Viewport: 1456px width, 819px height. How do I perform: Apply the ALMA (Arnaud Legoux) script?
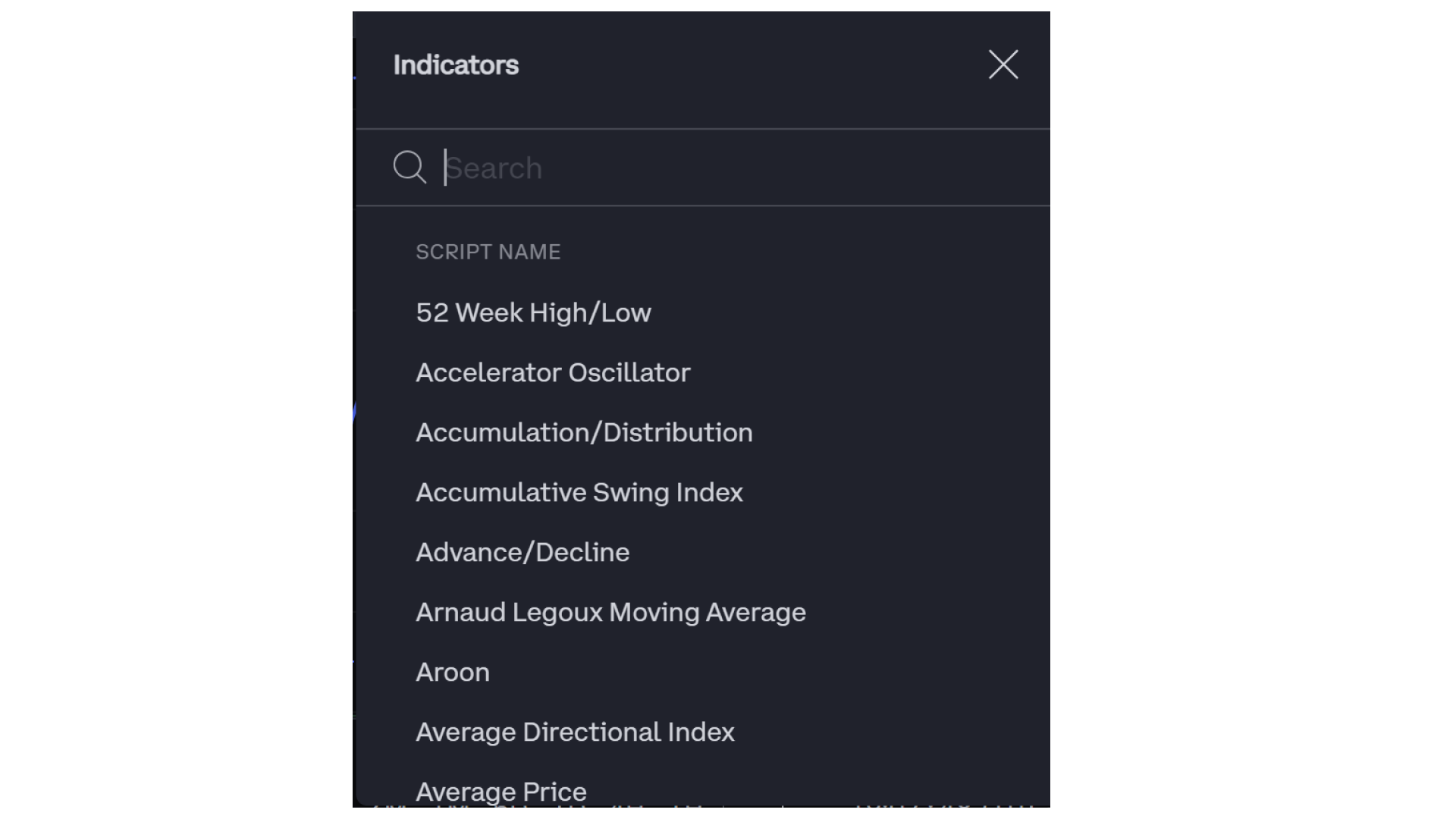[610, 612]
